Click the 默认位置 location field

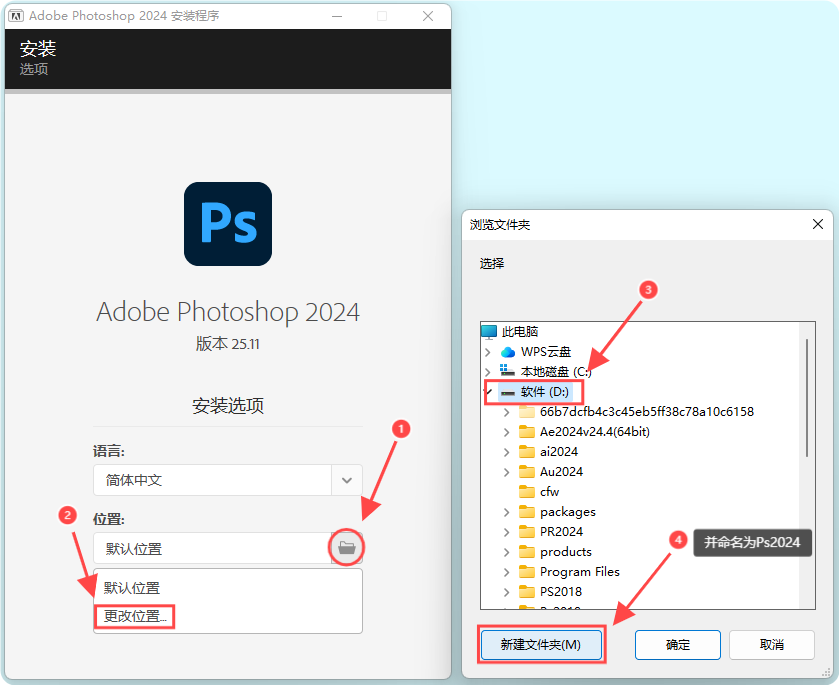coord(212,548)
